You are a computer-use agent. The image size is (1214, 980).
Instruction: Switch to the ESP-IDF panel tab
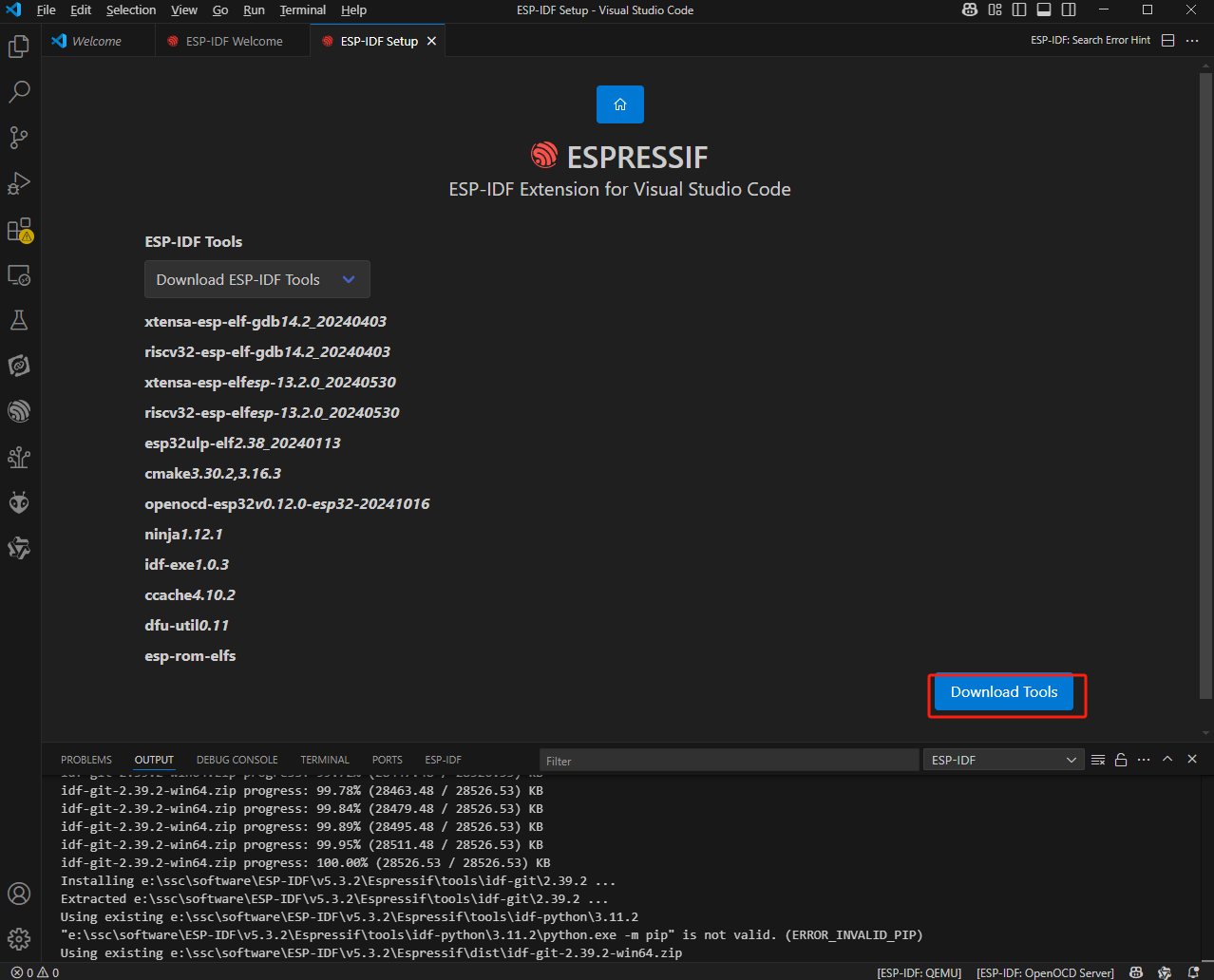pyautogui.click(x=444, y=760)
